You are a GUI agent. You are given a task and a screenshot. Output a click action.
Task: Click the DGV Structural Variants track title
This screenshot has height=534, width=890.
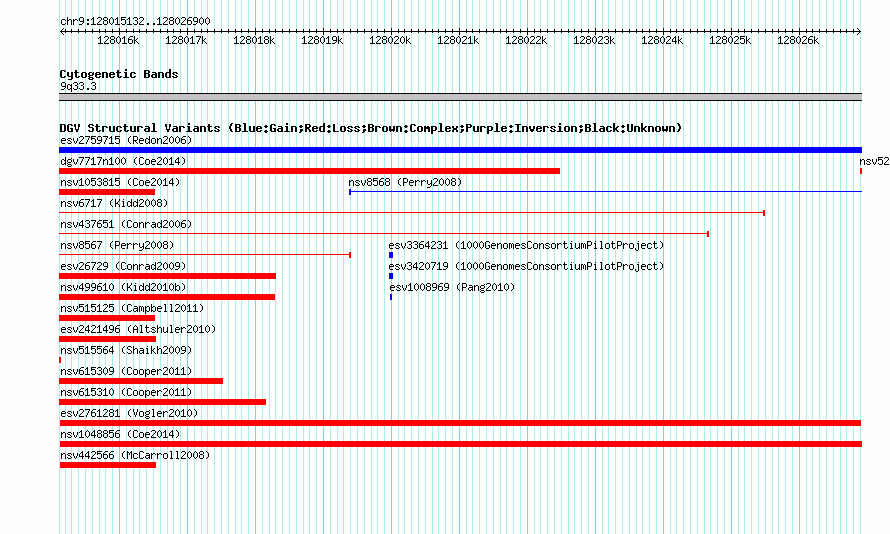click(371, 128)
